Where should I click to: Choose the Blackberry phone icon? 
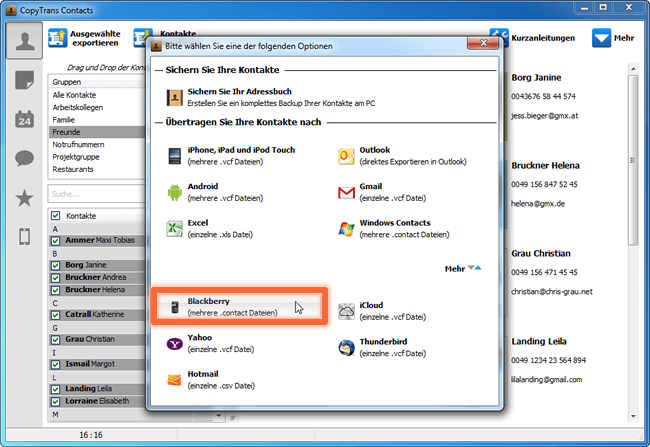pos(175,307)
